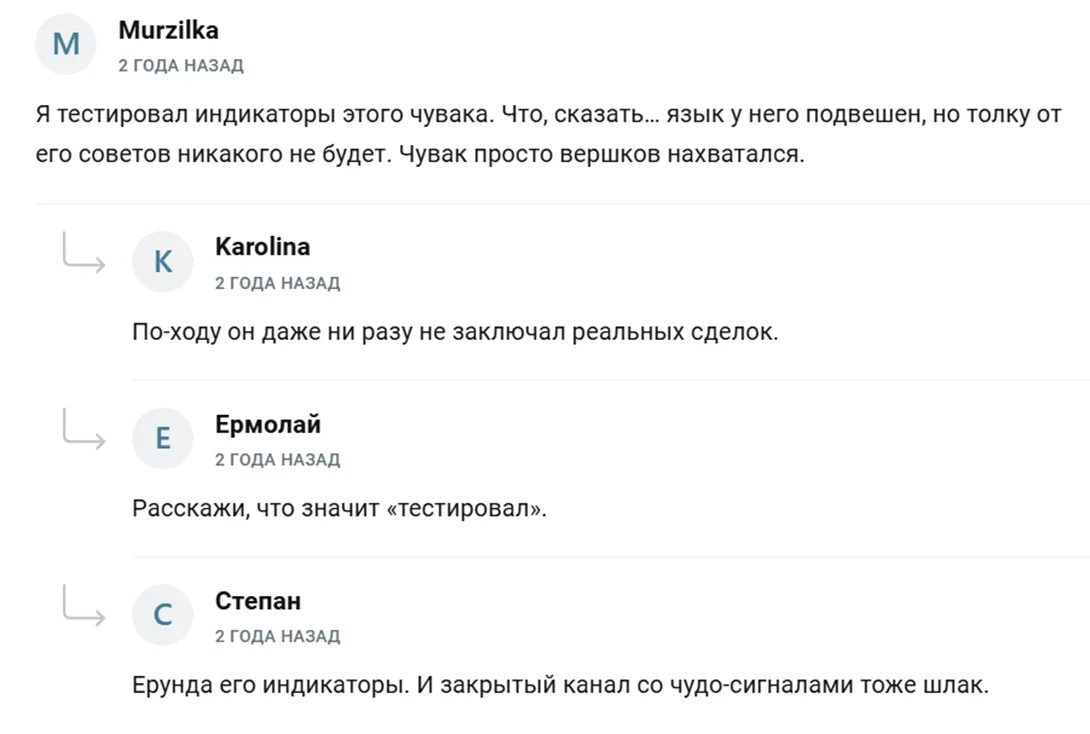This screenshot has height=734, width=1090.
Task: Click Степан's reply about чудо-сигналами
Action: [560, 685]
